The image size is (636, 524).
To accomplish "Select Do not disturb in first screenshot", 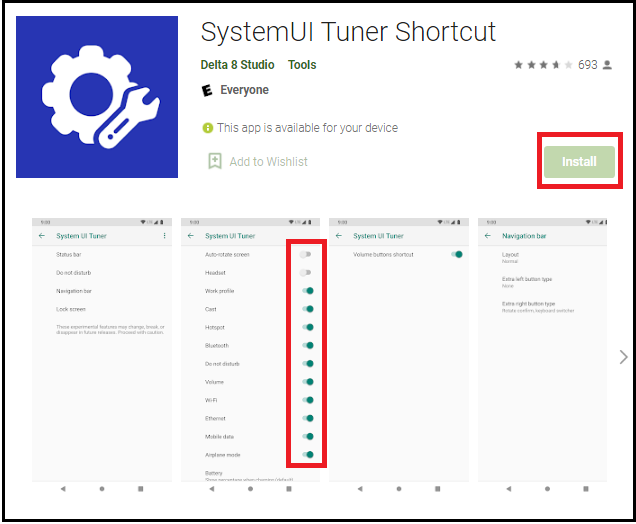I will click(73, 273).
